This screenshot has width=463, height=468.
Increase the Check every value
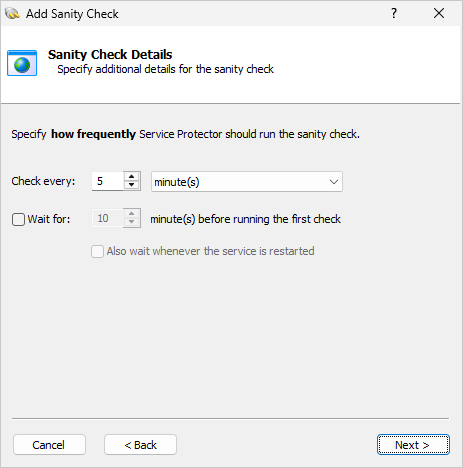[x=132, y=177]
